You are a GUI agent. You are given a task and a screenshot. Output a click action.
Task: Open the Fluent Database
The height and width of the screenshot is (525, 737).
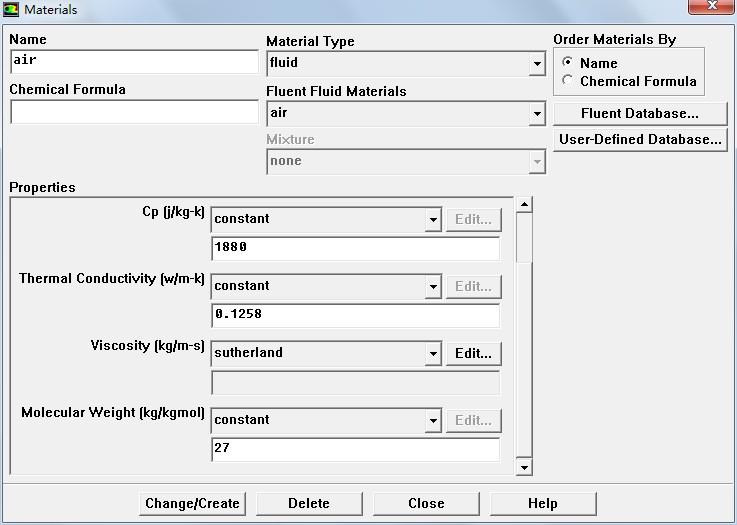[x=639, y=113]
